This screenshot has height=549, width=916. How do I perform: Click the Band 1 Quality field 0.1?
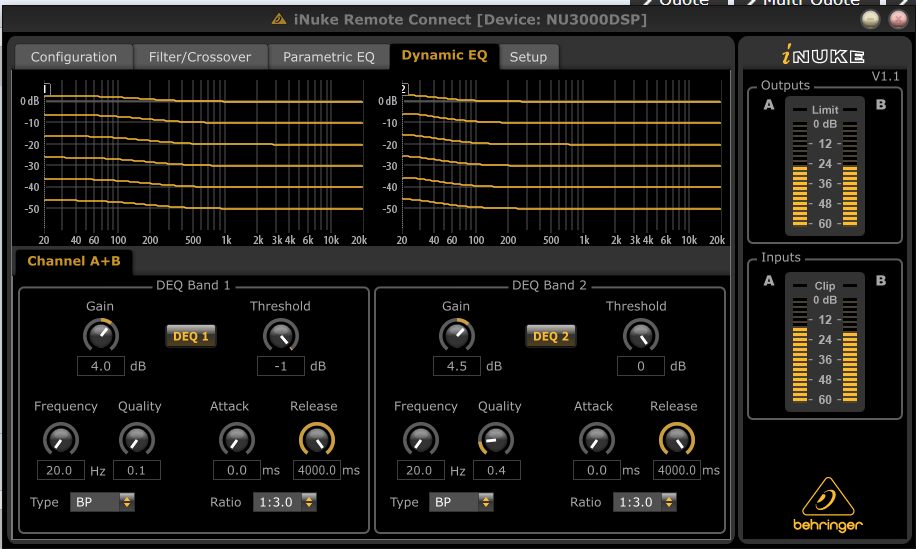point(137,470)
